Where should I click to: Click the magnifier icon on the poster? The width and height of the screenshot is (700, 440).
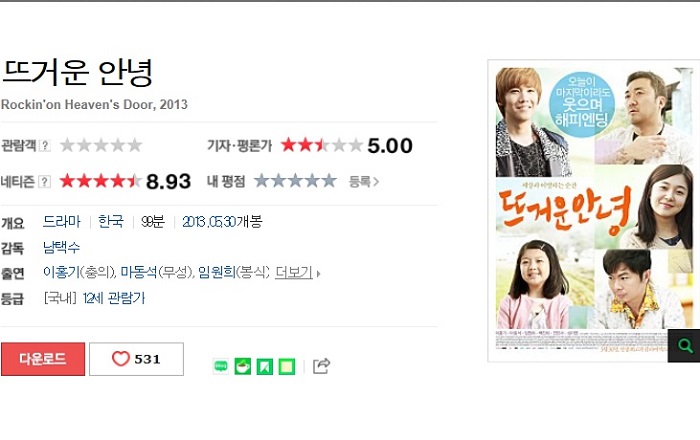[x=684, y=346]
